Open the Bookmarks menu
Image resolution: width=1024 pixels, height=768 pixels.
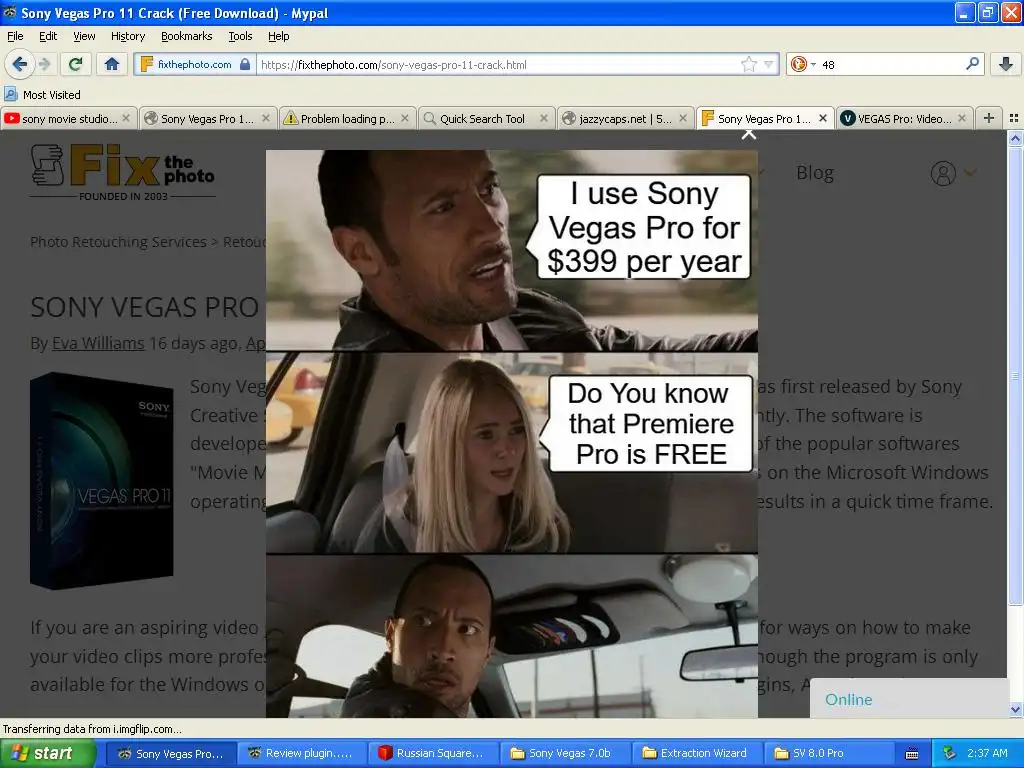pyautogui.click(x=187, y=36)
